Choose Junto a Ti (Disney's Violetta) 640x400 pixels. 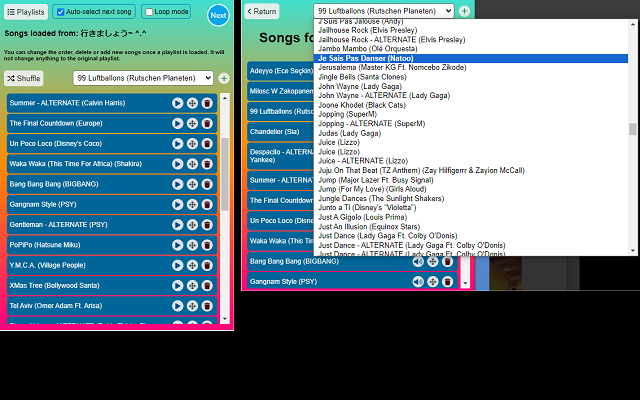click(x=471, y=208)
